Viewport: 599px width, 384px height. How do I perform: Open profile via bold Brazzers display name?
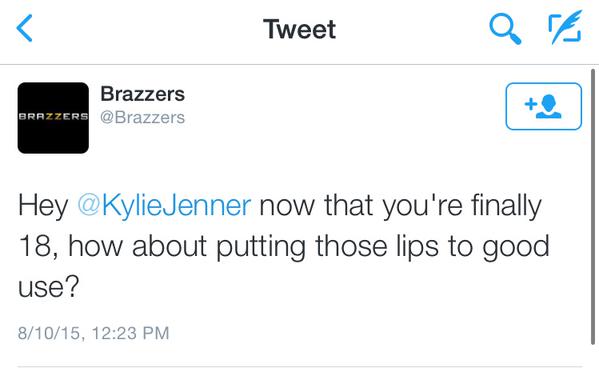click(142, 94)
